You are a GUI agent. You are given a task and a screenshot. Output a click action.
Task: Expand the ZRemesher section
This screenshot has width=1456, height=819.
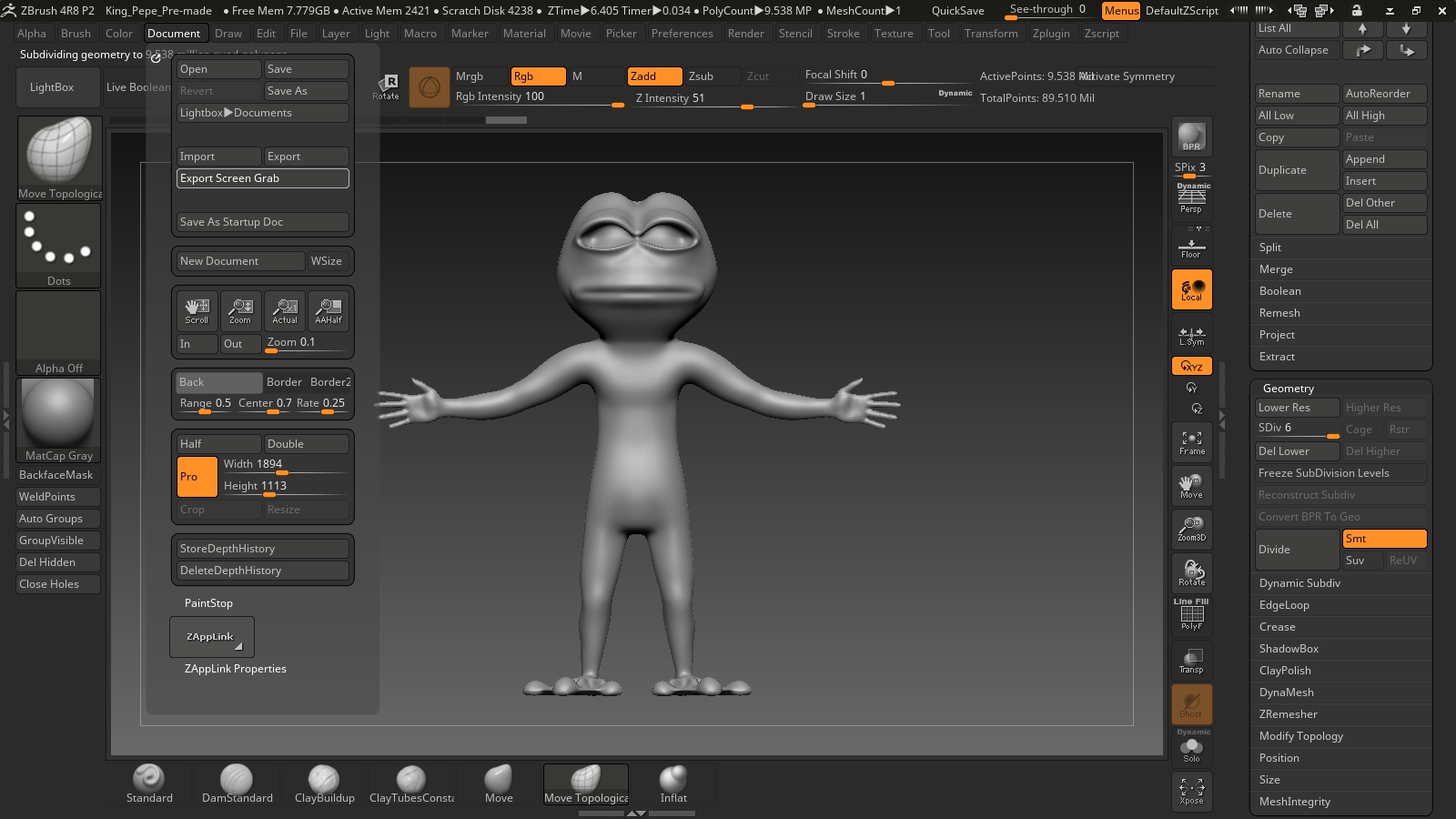click(x=1288, y=714)
